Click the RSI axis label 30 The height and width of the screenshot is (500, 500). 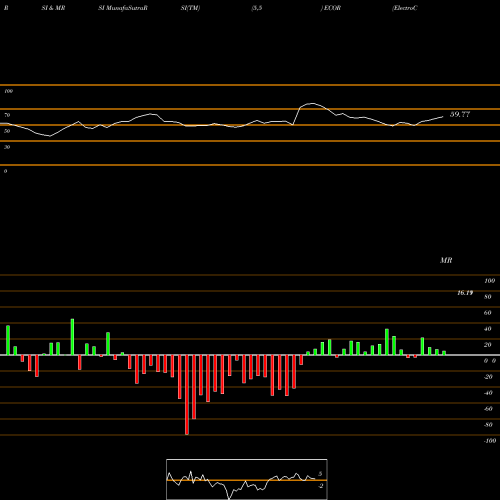pos(7,147)
